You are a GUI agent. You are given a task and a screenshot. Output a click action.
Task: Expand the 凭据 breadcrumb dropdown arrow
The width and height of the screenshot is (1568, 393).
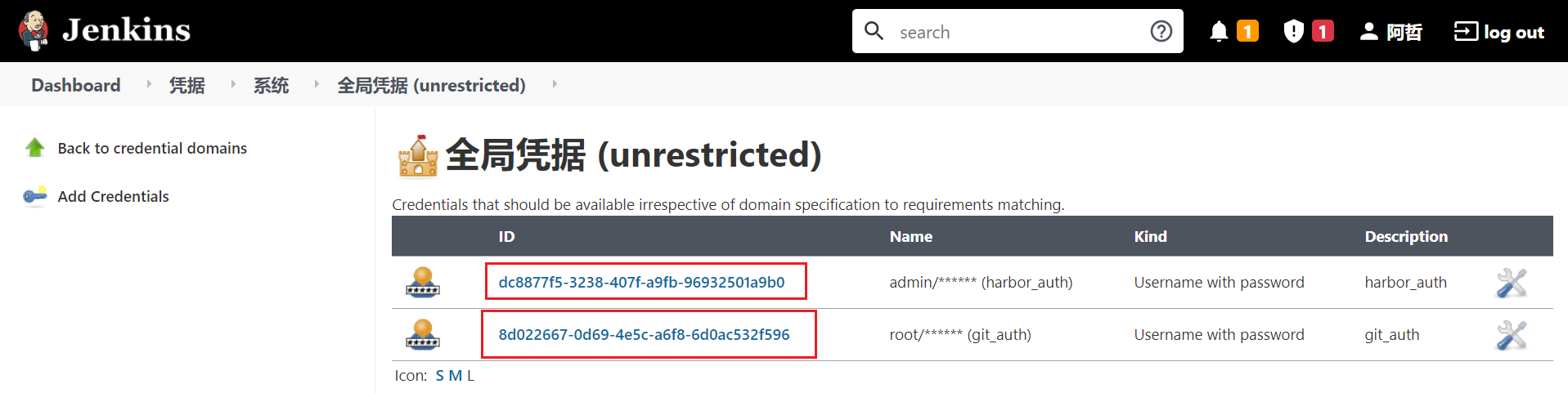(x=233, y=84)
